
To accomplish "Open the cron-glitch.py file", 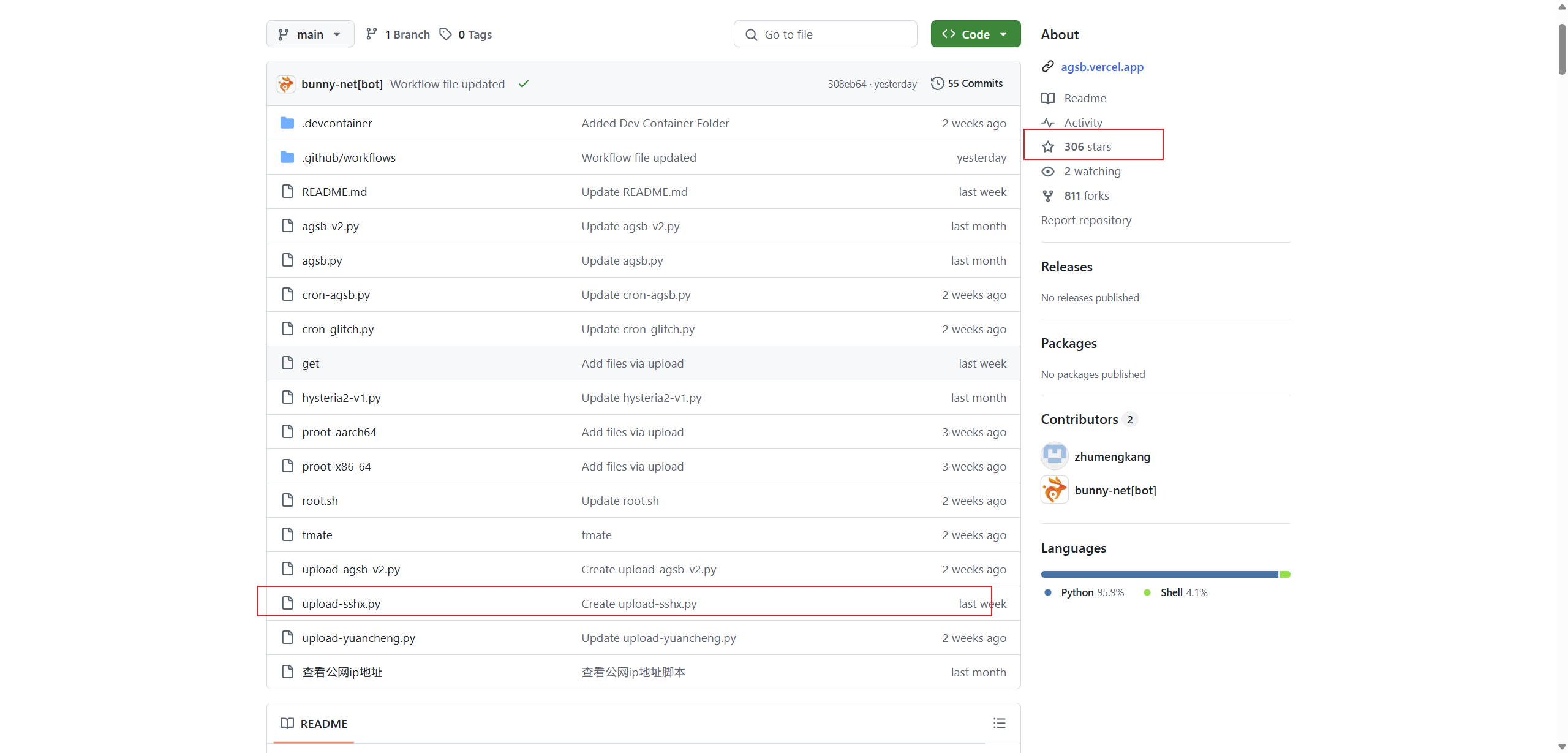I will (x=337, y=329).
